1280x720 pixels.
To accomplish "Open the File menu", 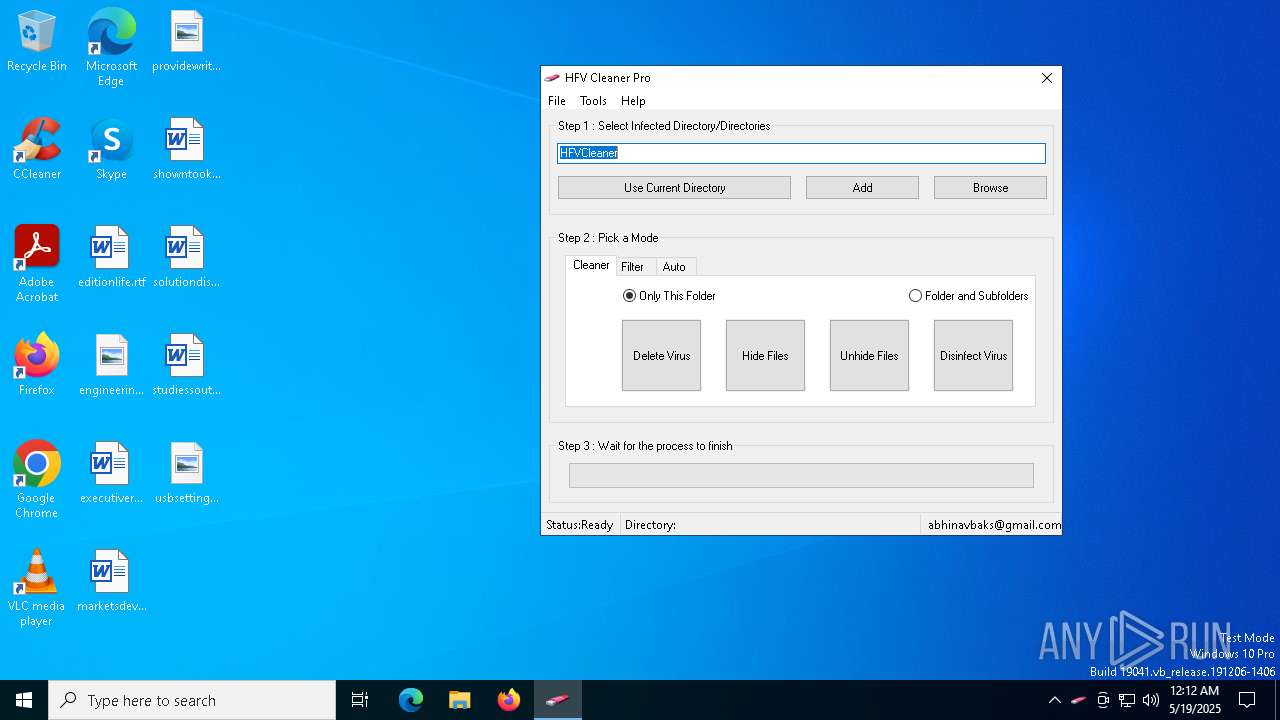I will coord(557,101).
